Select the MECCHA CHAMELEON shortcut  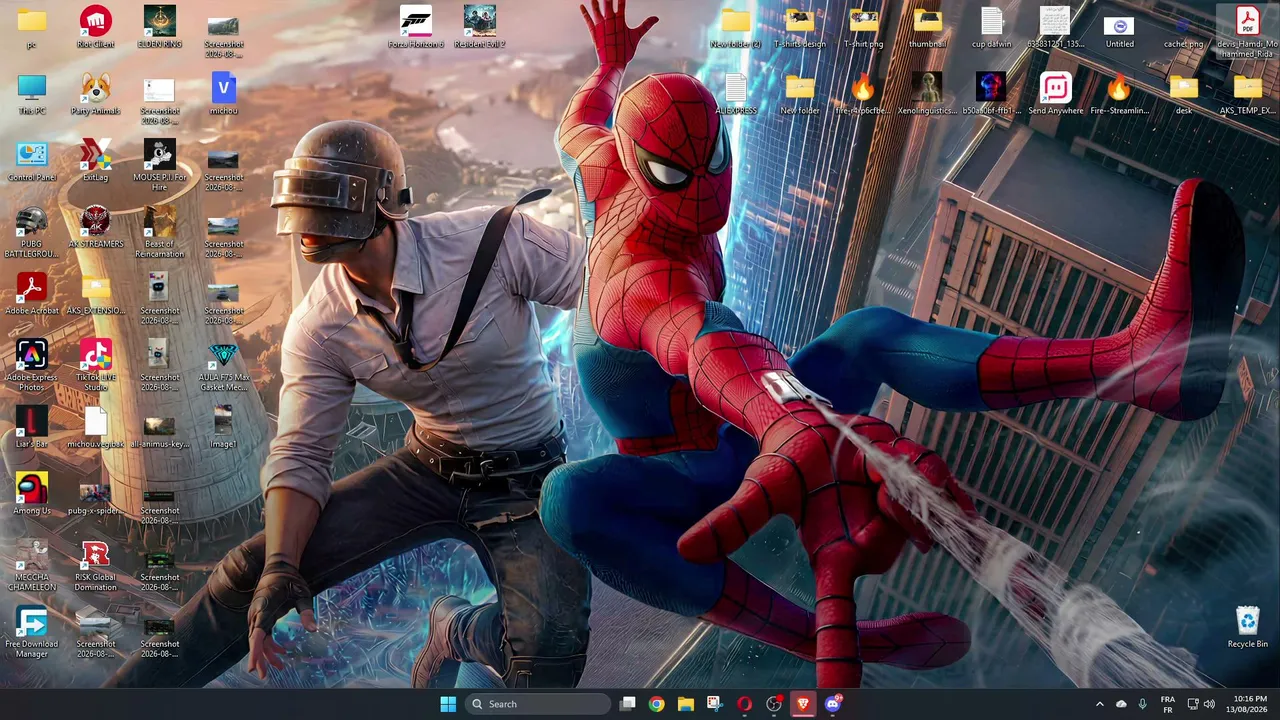coord(32,566)
